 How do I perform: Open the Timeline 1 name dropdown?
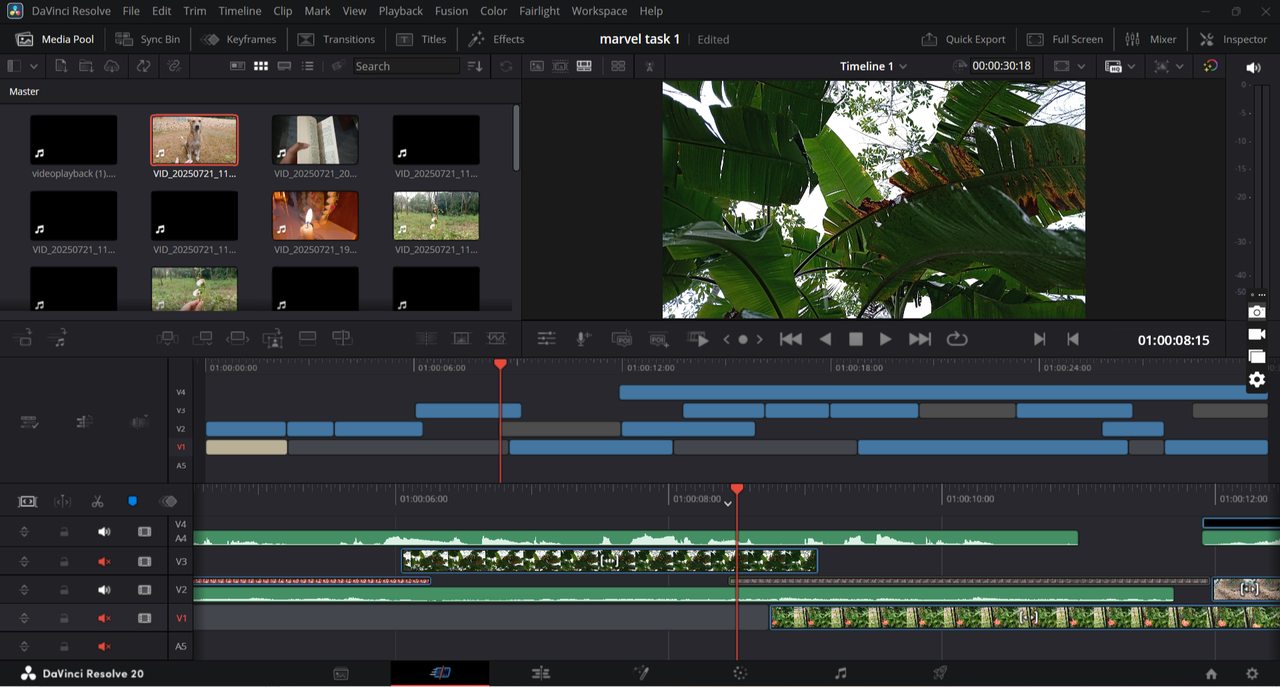pos(874,66)
